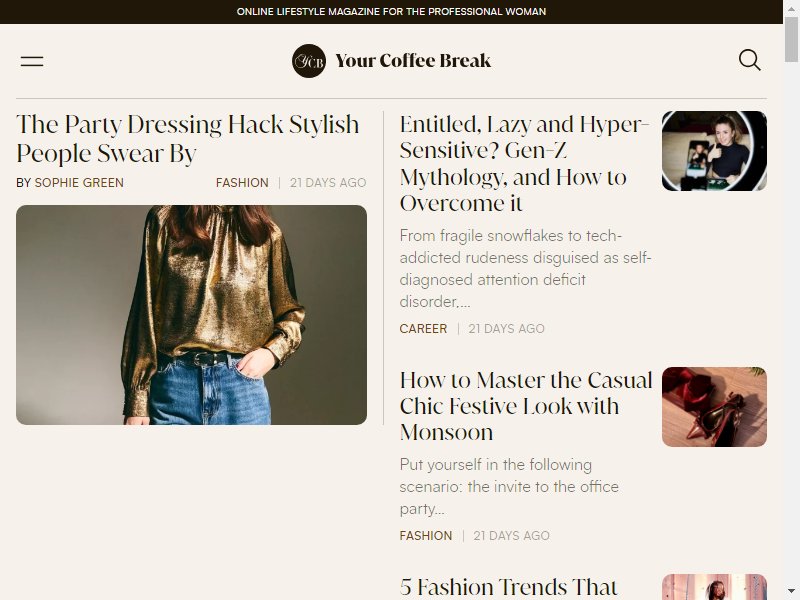Click the Gen-Z article thumbnail
Viewport: 800px width, 600px height.
[x=714, y=151]
